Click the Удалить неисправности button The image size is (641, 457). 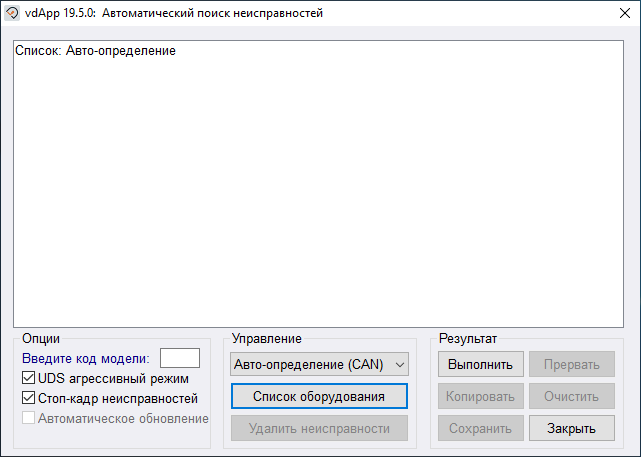coord(319,428)
